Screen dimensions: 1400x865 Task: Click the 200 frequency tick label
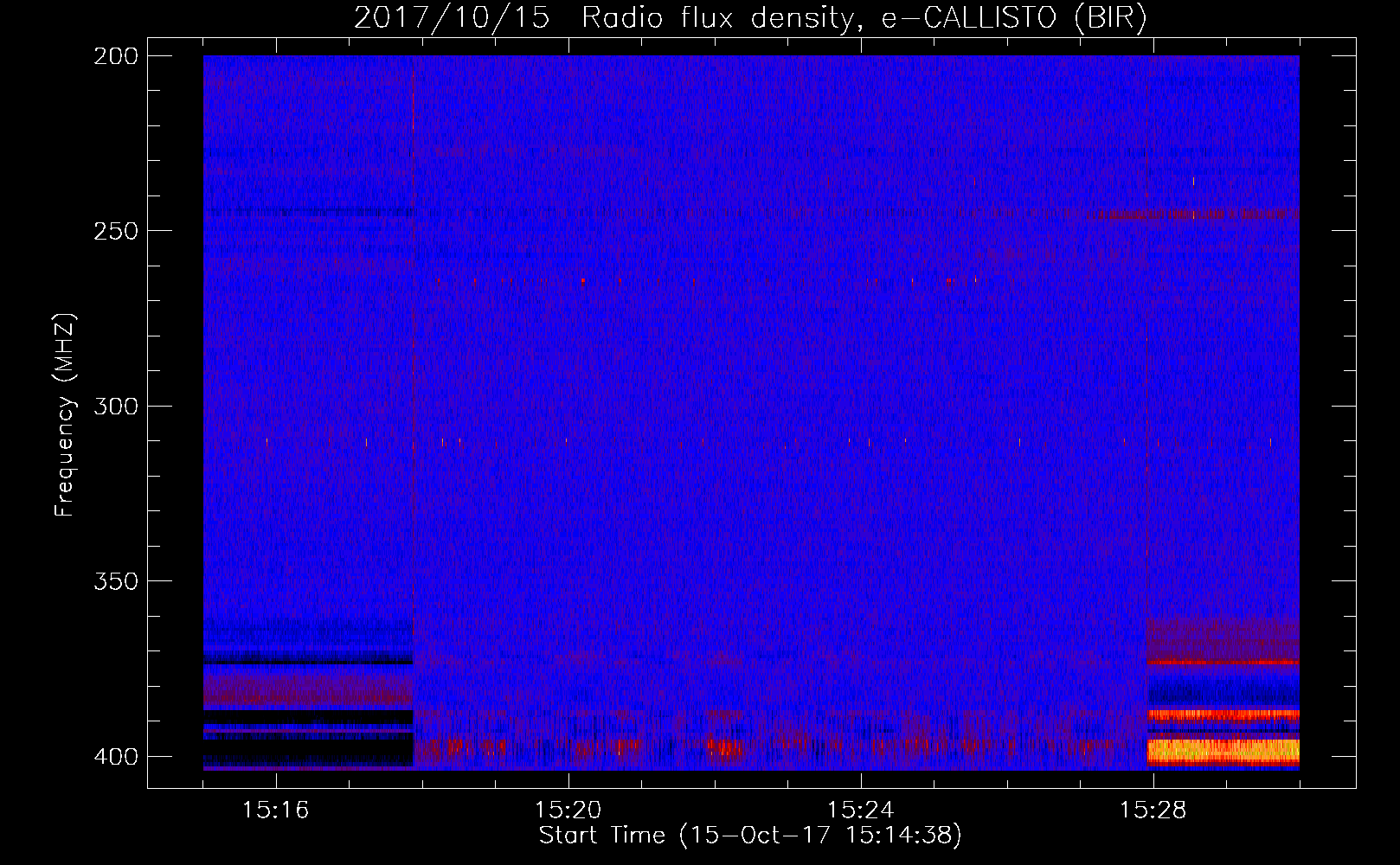coord(115,56)
